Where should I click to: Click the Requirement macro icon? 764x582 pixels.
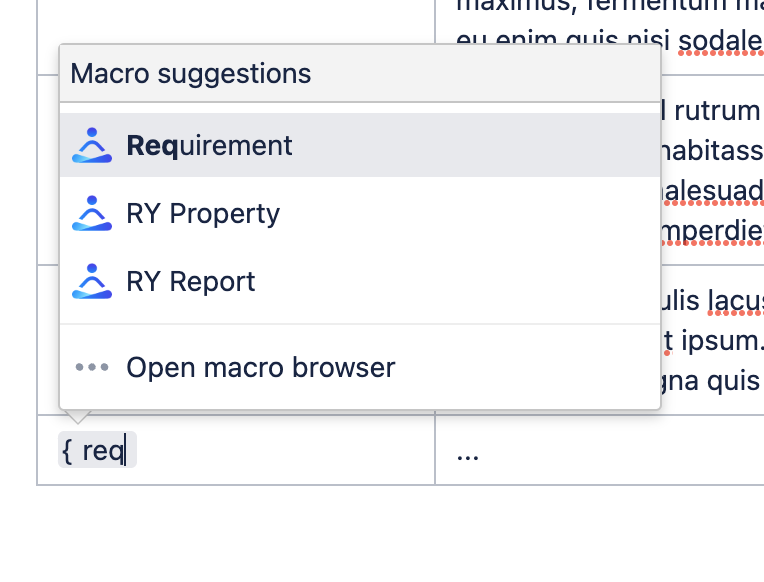point(92,146)
